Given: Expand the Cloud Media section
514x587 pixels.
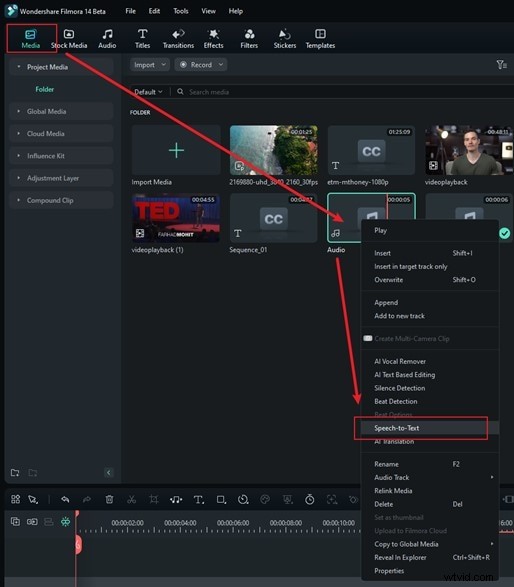Looking at the screenshot, I should (61, 134).
